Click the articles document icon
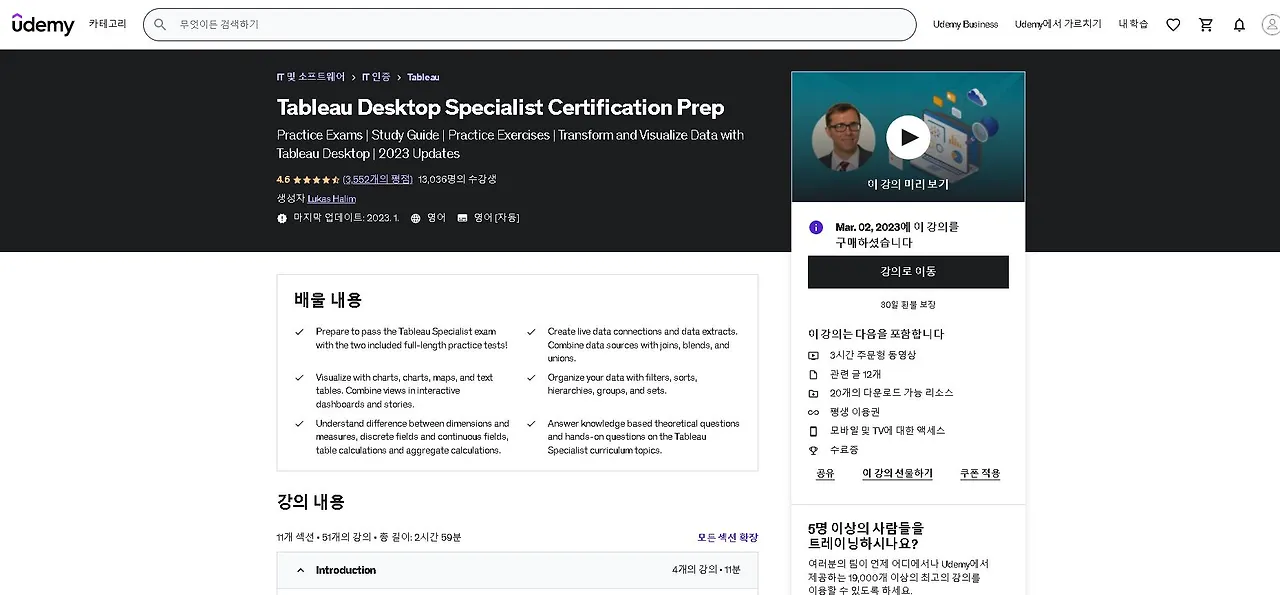 813,374
